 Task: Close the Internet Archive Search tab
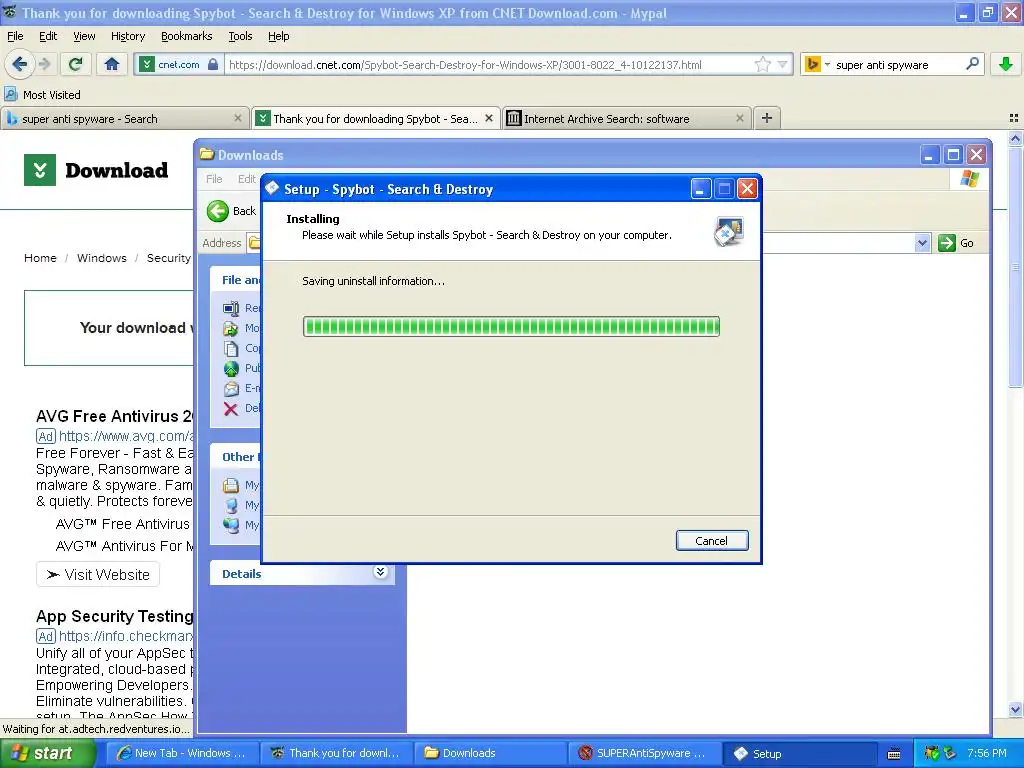739,118
